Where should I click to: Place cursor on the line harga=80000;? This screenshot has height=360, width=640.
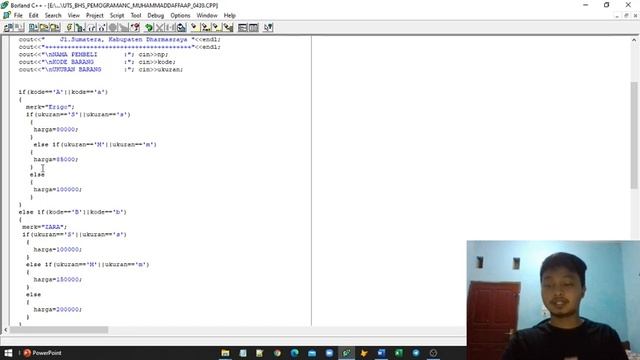[x=56, y=129]
